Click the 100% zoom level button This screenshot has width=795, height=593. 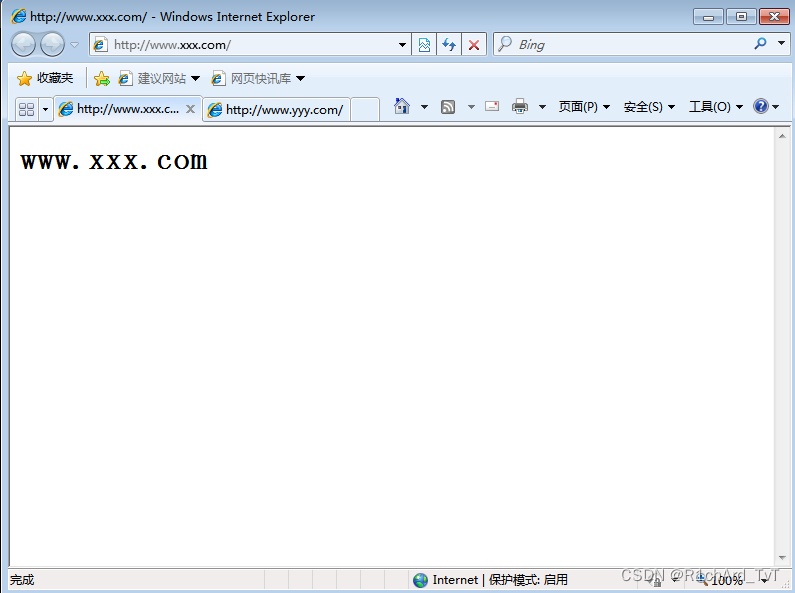[722, 580]
